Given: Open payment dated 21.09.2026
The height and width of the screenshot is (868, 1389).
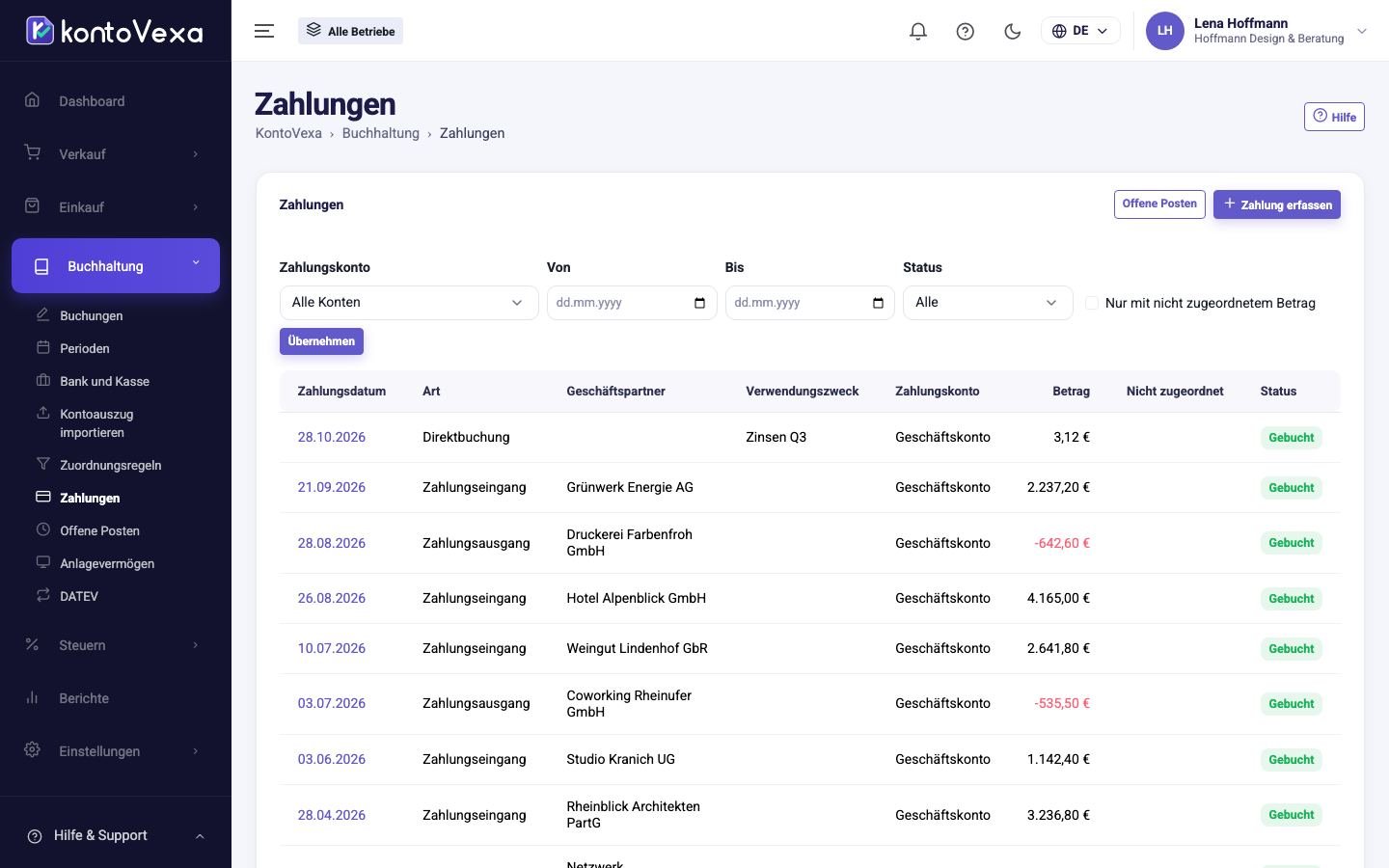Looking at the screenshot, I should tap(332, 487).
